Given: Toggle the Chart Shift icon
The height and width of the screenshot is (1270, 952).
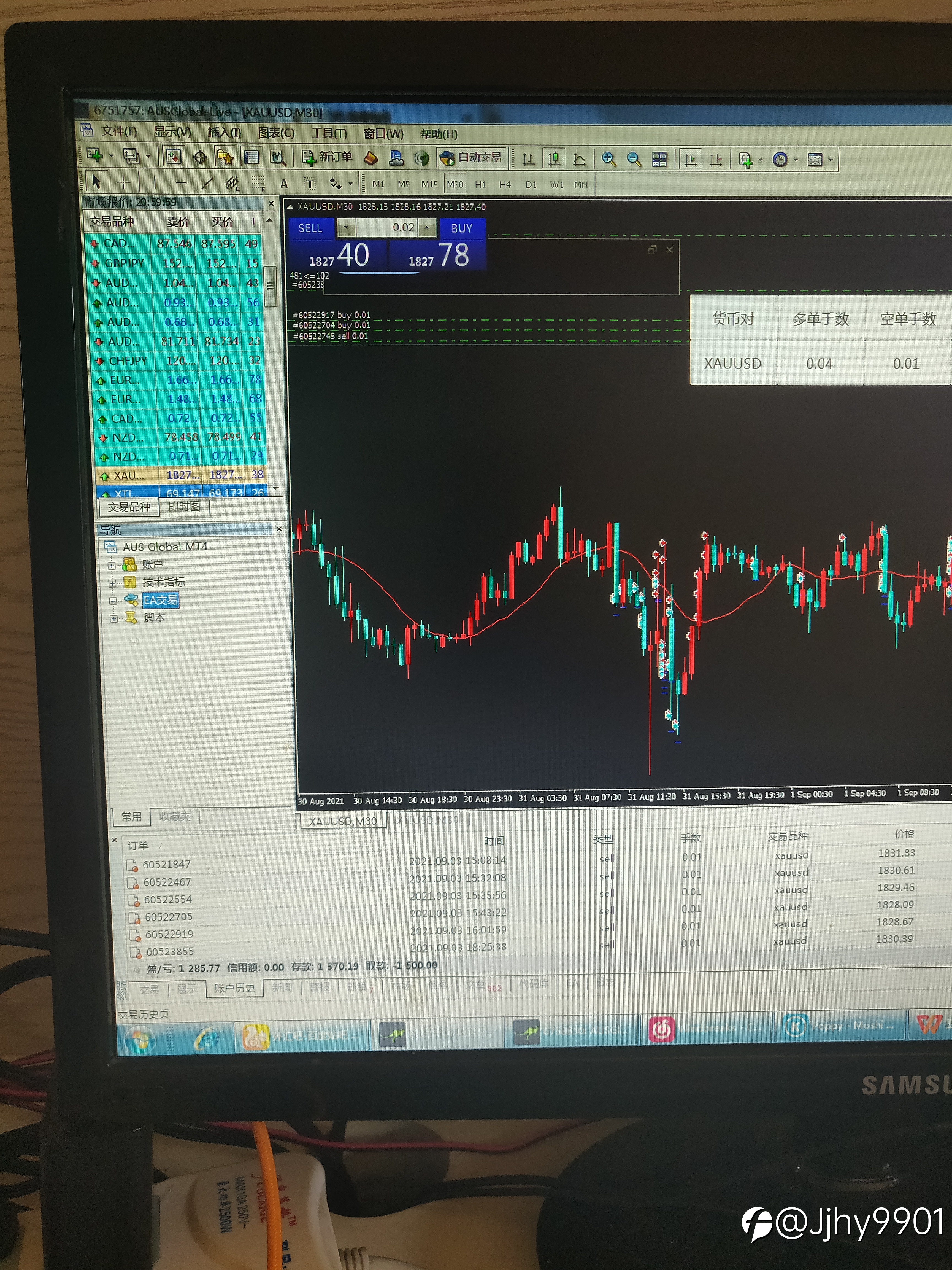Looking at the screenshot, I should pyautogui.click(x=716, y=160).
